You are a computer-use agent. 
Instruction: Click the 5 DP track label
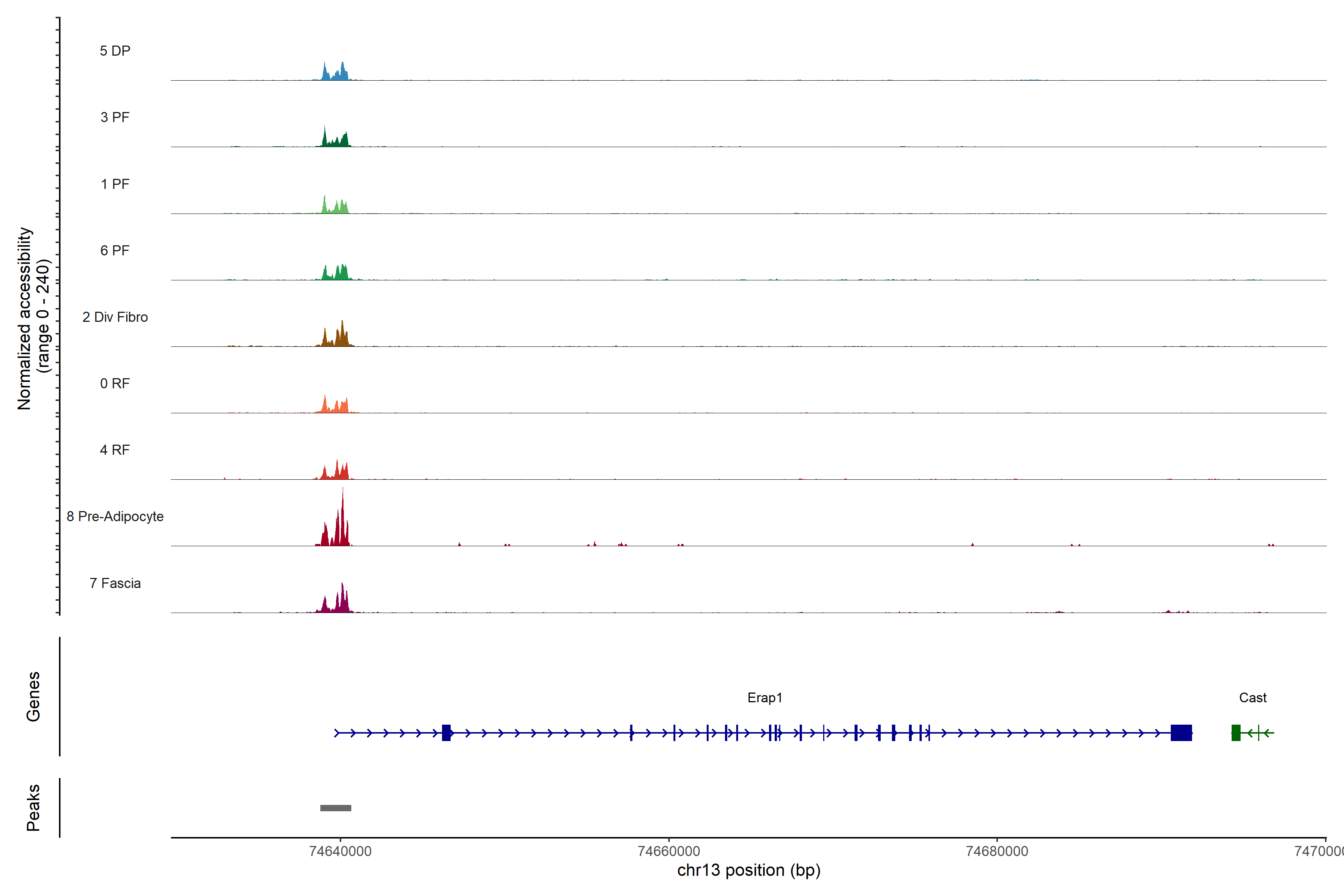point(115,51)
